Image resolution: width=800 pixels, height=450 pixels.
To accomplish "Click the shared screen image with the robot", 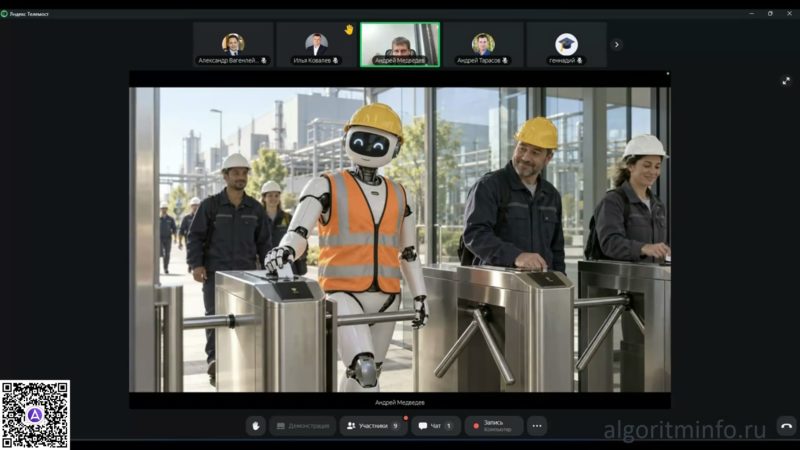I will tap(400, 239).
